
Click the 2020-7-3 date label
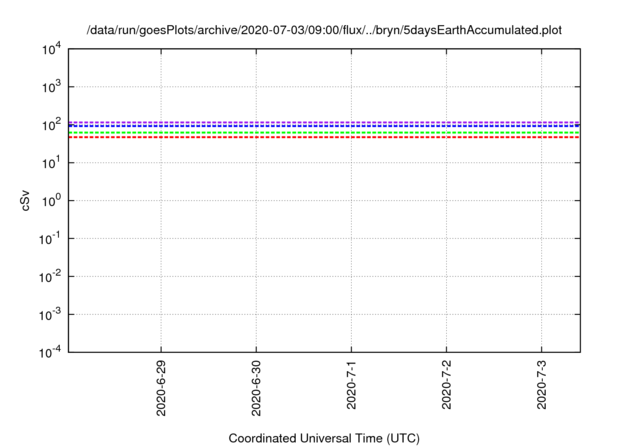[541, 385]
